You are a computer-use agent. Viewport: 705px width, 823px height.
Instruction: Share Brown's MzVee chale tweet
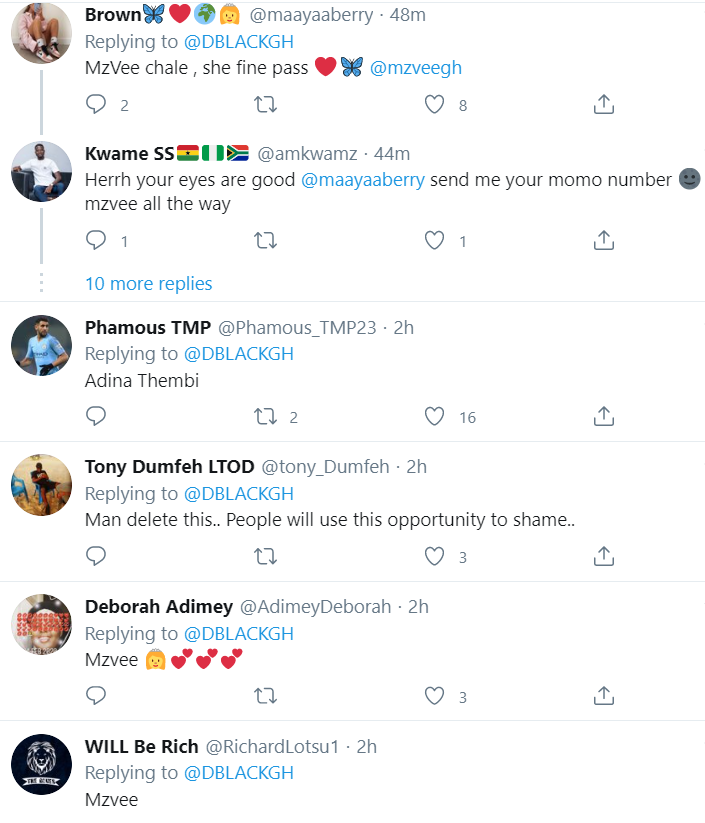click(x=603, y=104)
